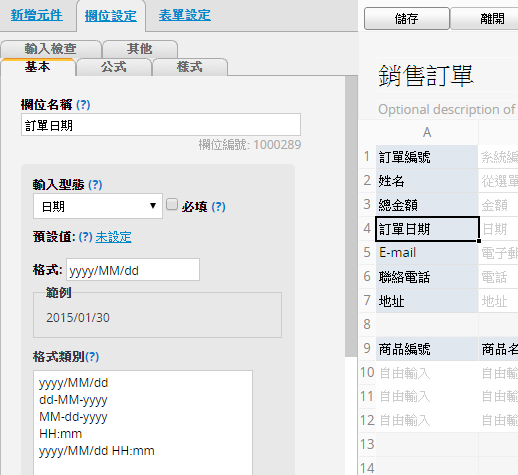Screen dimensions: 518x475
Task: Click the panel's vertical scrollbar
Action: [x=351, y=217]
